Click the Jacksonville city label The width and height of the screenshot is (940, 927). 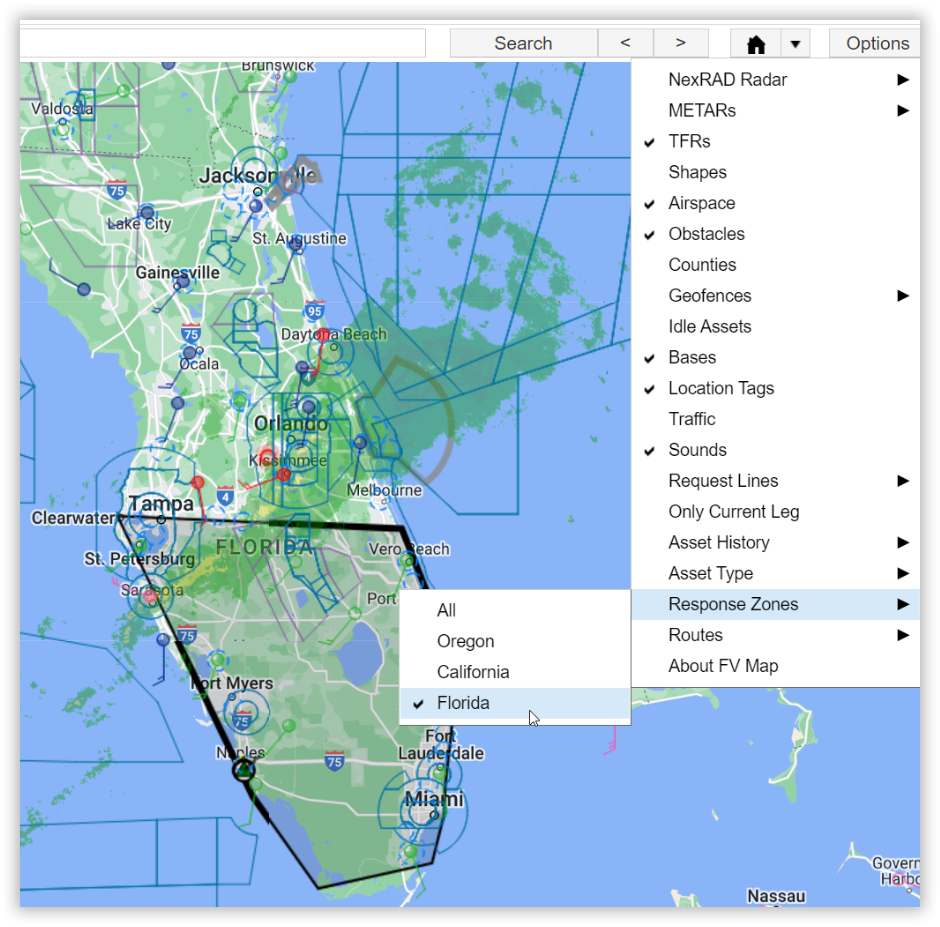pyautogui.click(x=258, y=176)
